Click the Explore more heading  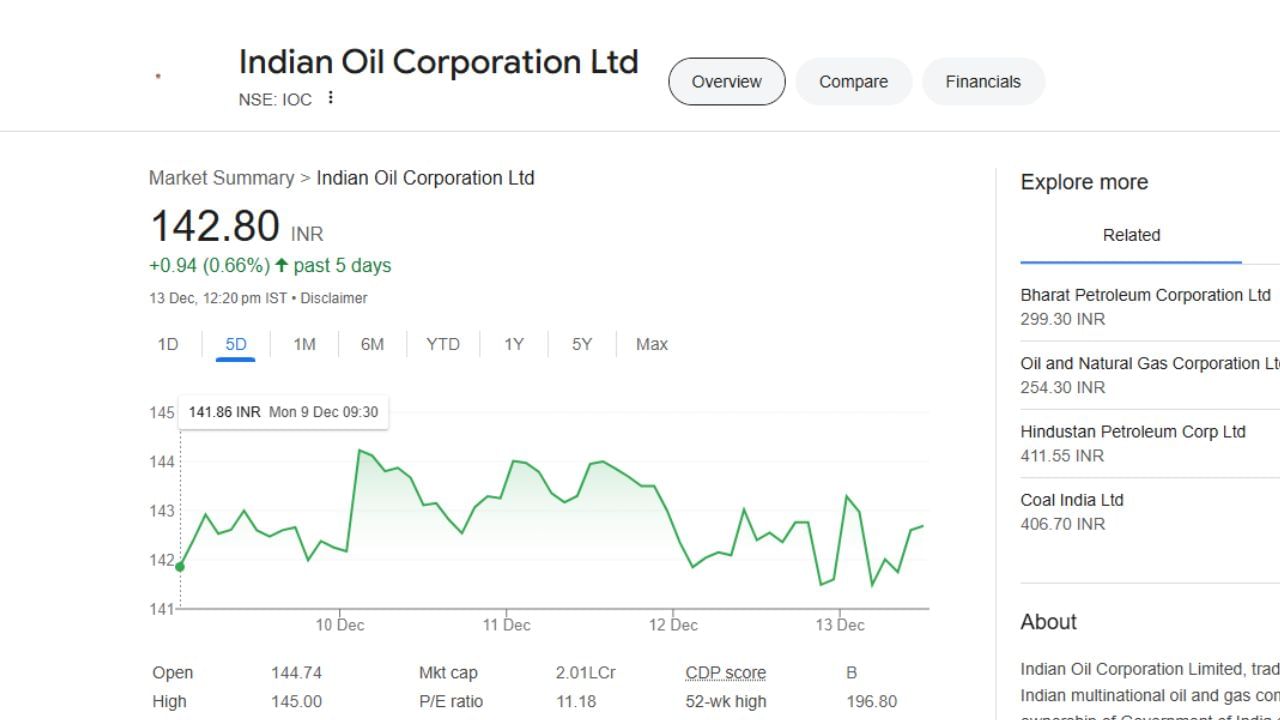[x=1084, y=182]
